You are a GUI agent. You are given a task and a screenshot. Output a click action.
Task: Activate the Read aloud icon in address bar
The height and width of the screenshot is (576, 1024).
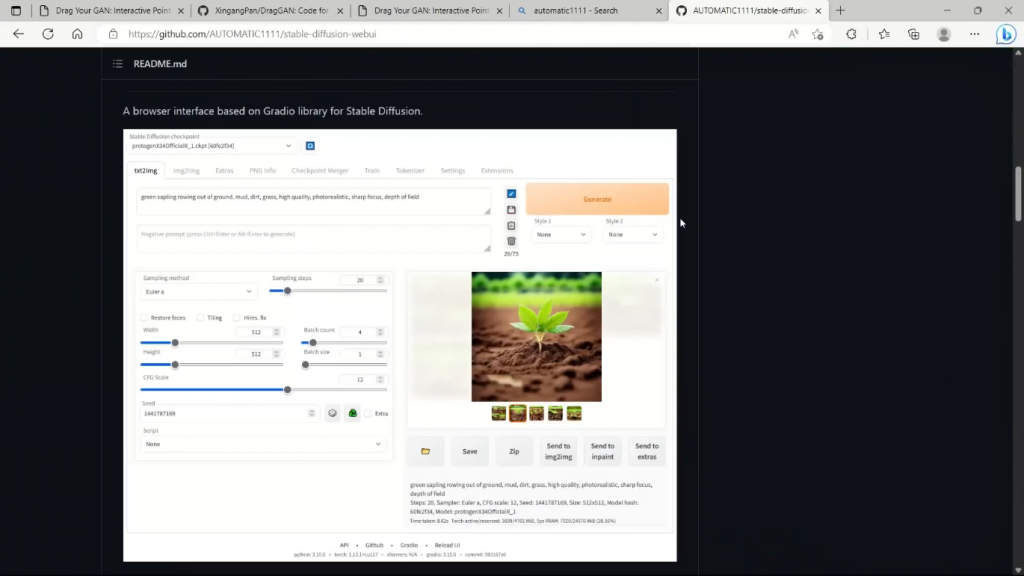pos(793,34)
